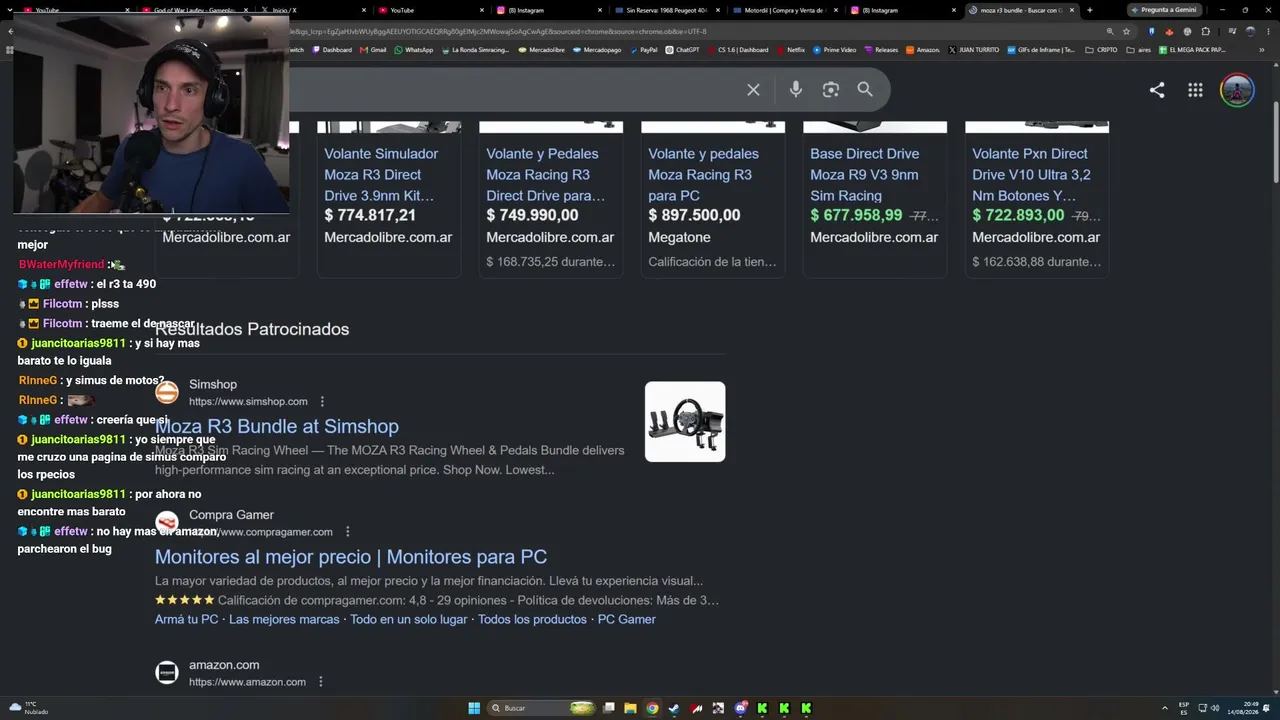
Task: Open the Base Direct Drive Moza R9 product card
Action: (875, 198)
